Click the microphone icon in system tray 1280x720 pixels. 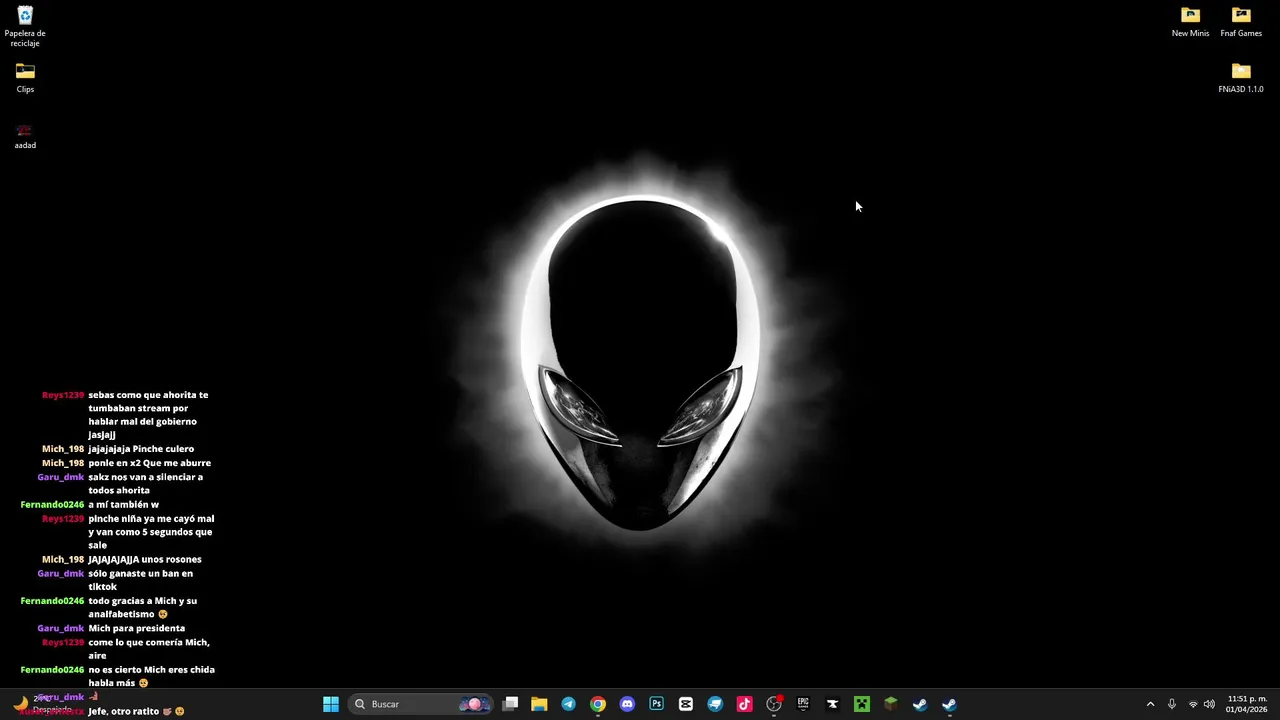pyautogui.click(x=1171, y=704)
